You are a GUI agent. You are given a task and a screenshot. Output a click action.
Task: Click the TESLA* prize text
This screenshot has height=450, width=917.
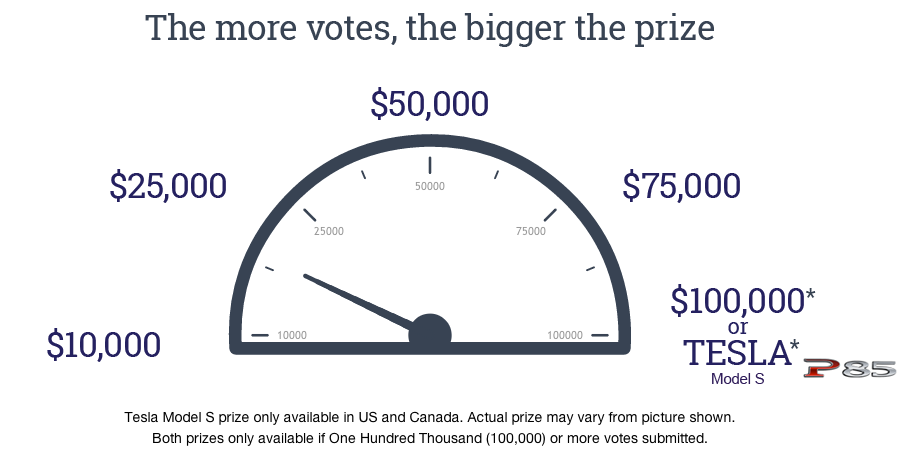[x=742, y=352]
